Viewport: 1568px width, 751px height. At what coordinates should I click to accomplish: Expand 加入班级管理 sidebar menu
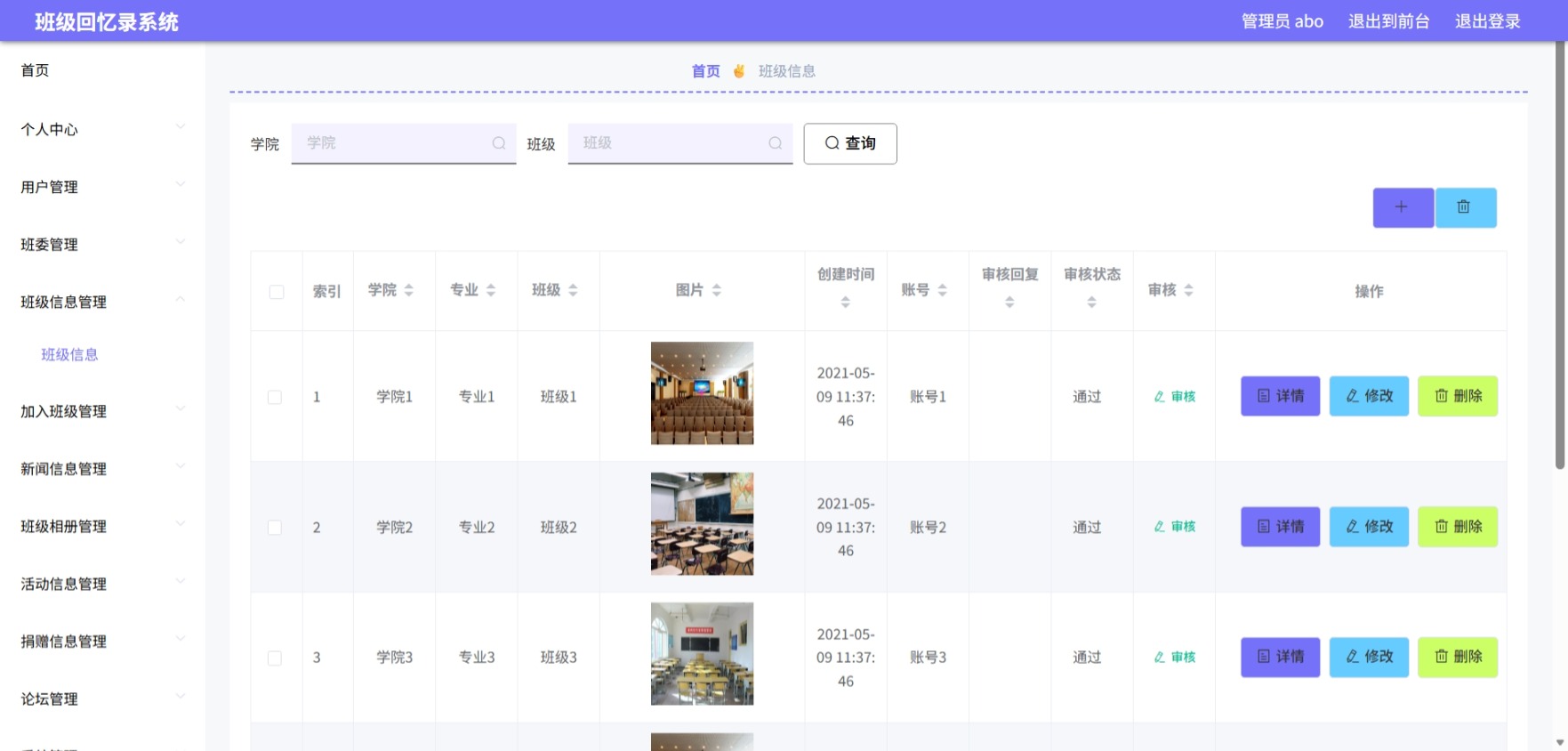(102, 411)
